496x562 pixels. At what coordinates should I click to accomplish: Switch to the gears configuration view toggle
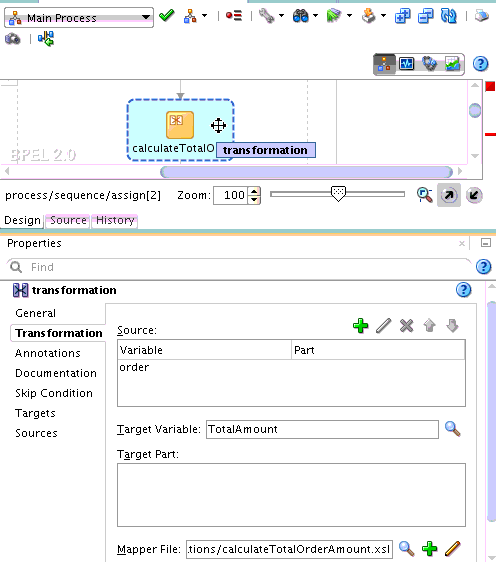pos(429,64)
